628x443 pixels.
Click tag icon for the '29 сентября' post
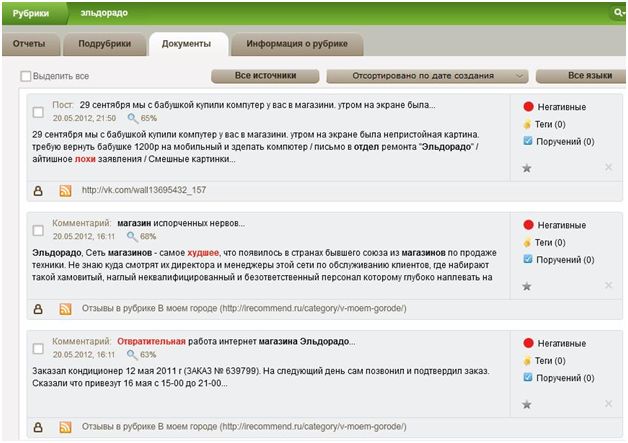click(x=527, y=124)
